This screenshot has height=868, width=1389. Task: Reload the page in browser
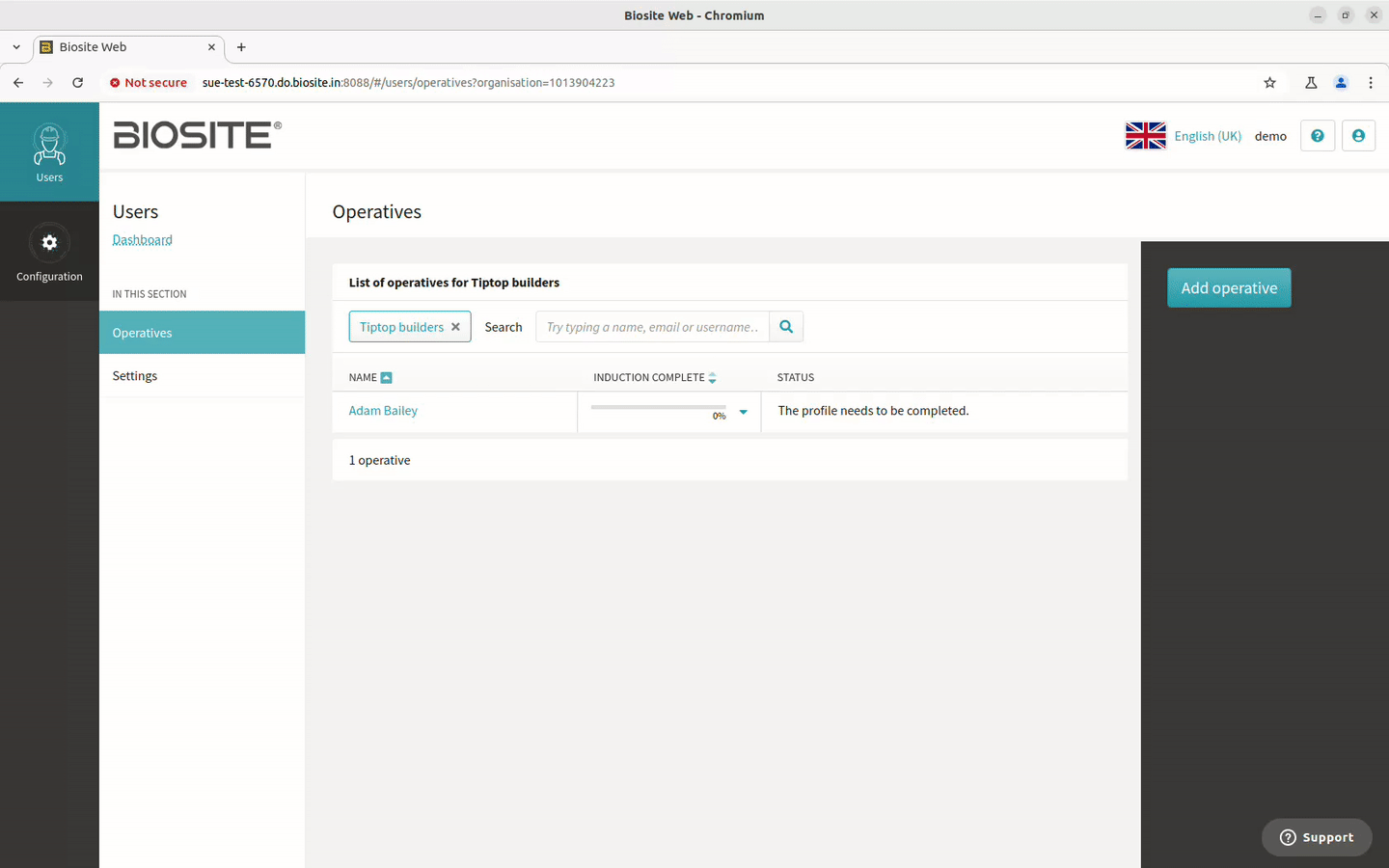click(x=78, y=83)
